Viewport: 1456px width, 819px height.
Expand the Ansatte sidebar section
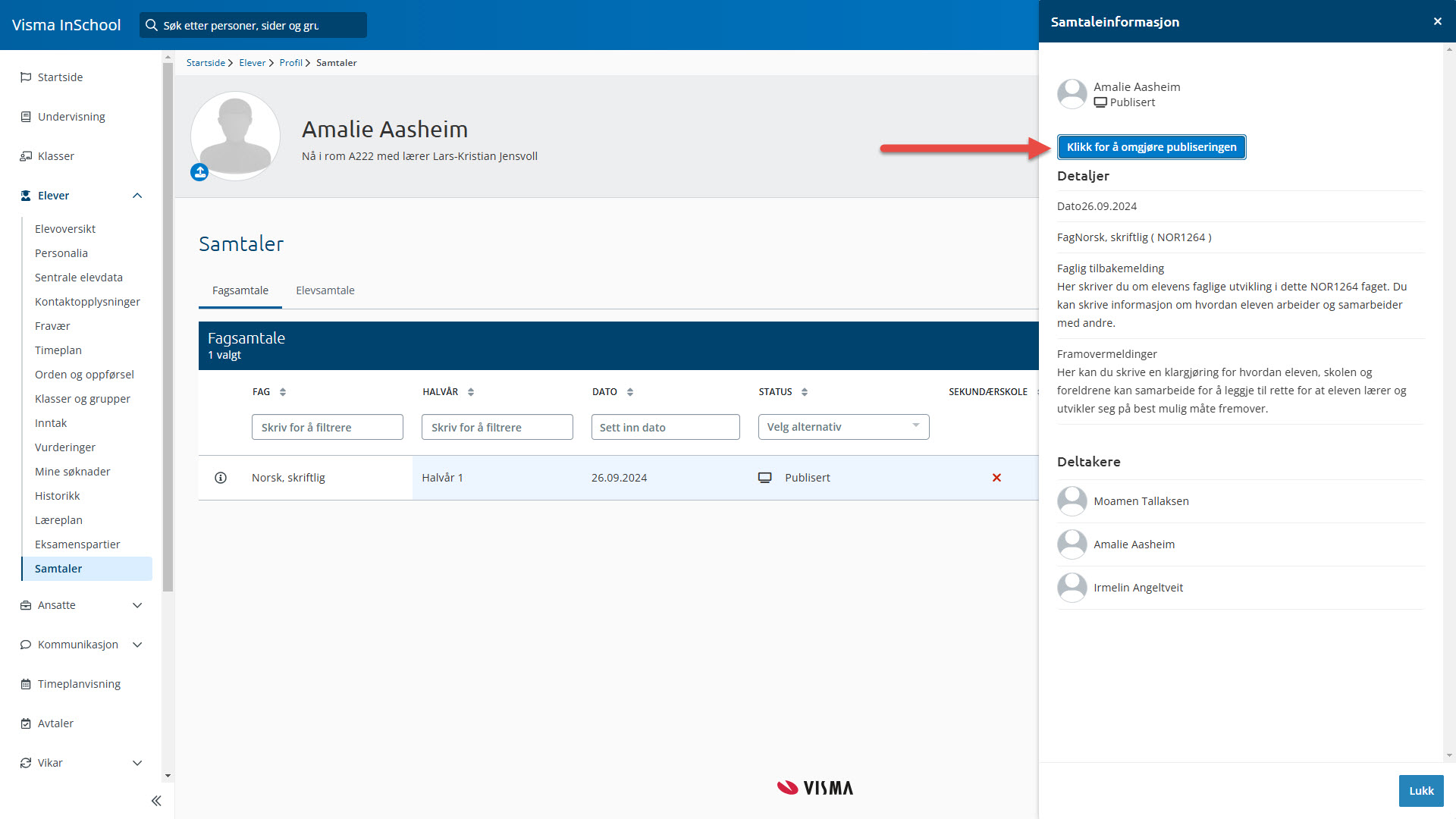click(137, 605)
